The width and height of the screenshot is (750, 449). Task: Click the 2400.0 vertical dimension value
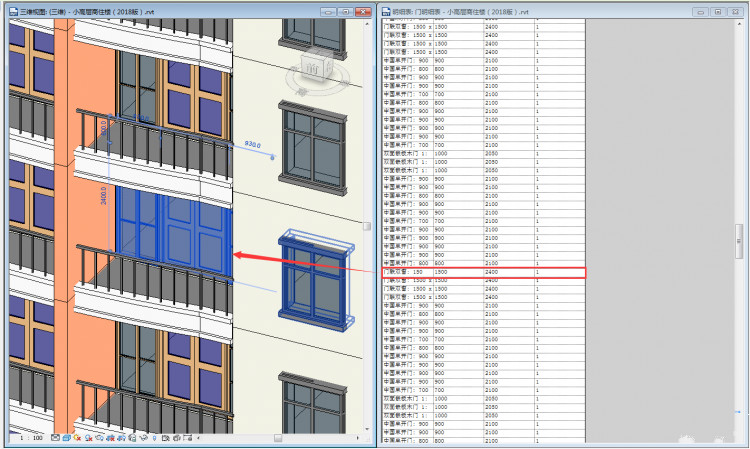tap(103, 196)
